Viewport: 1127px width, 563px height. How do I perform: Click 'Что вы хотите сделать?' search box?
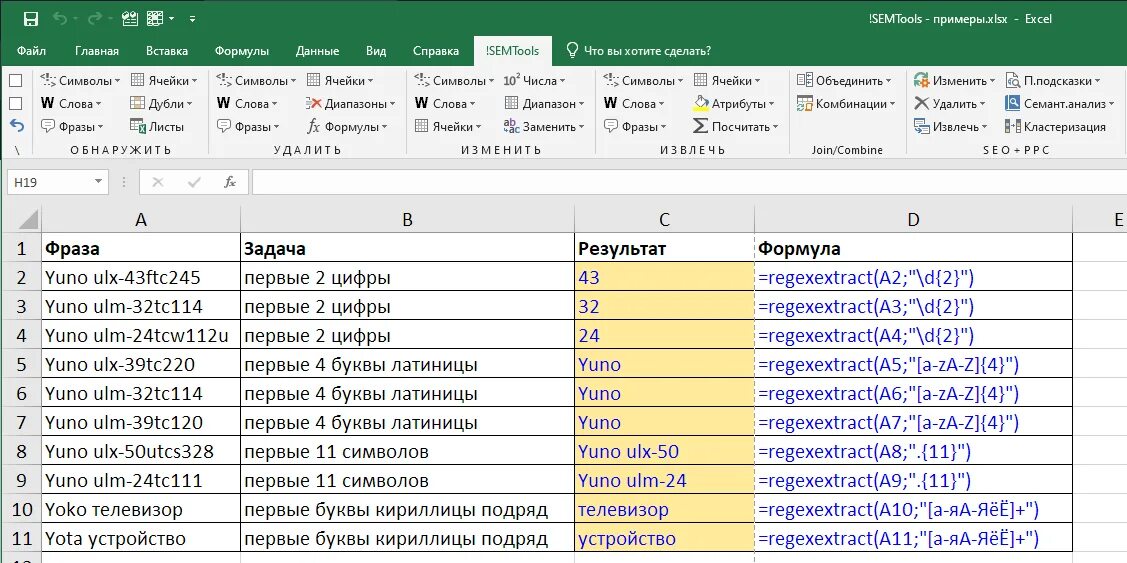pos(639,51)
